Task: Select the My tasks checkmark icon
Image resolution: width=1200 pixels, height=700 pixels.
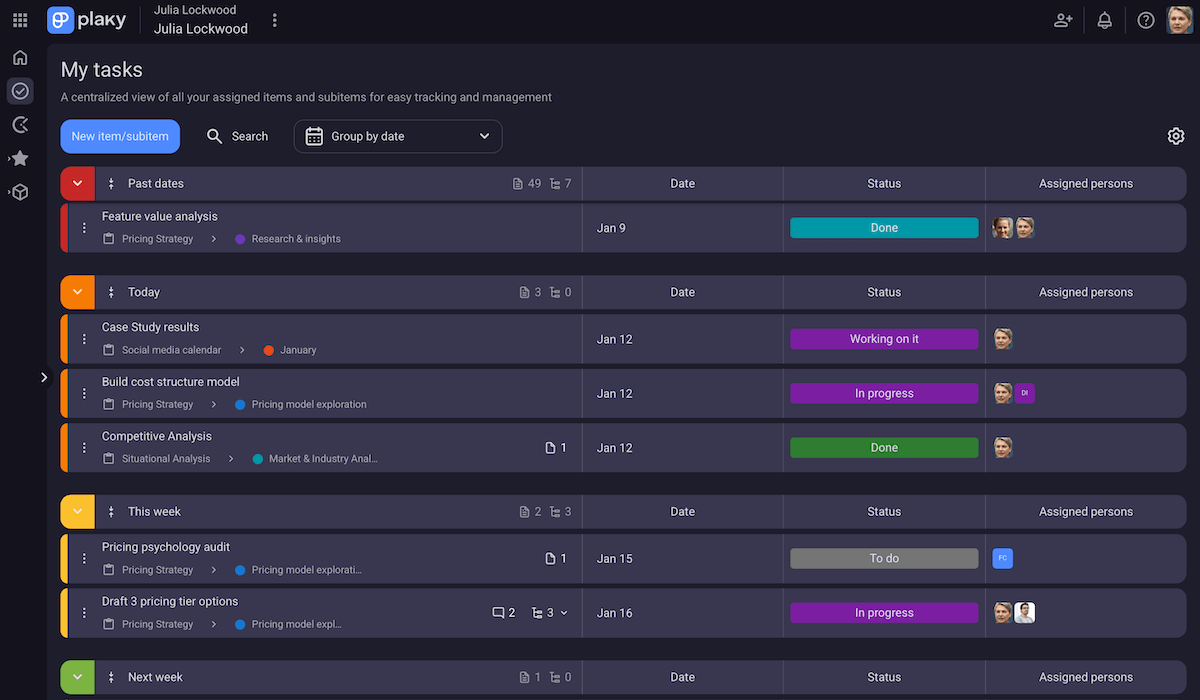Action: tap(19, 91)
